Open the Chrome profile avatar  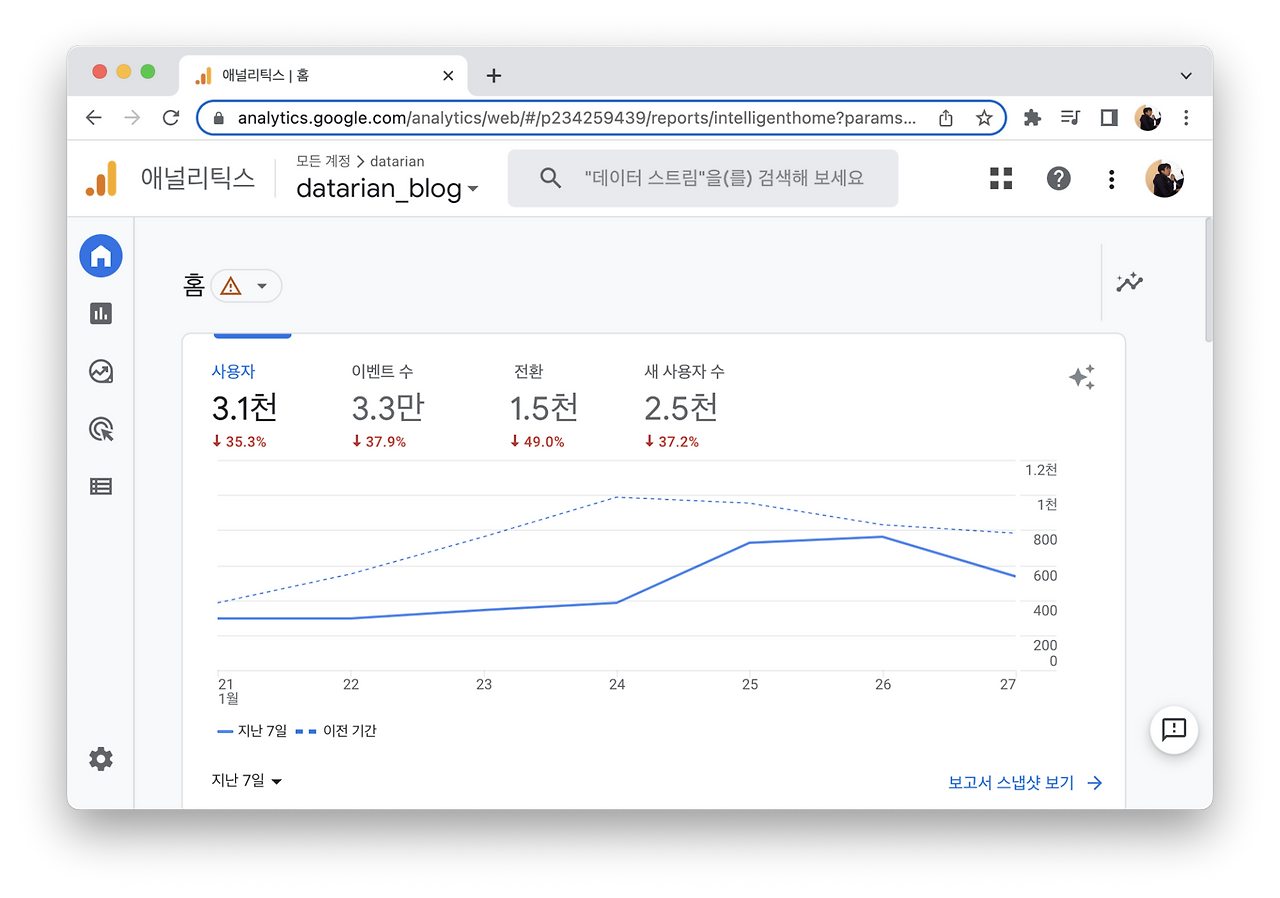point(1147,118)
